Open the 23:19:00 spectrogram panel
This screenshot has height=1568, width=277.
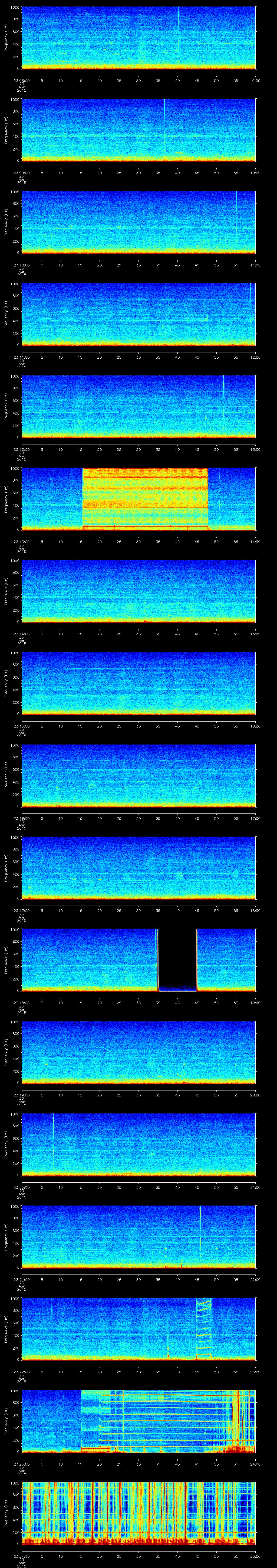[x=138, y=1052]
